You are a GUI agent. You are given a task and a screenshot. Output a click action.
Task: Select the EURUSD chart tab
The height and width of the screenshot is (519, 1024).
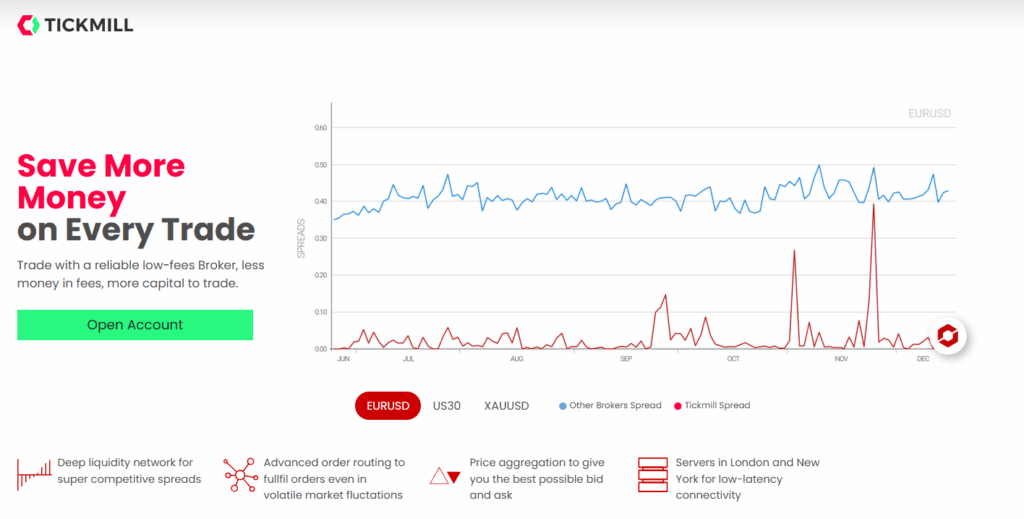click(388, 406)
